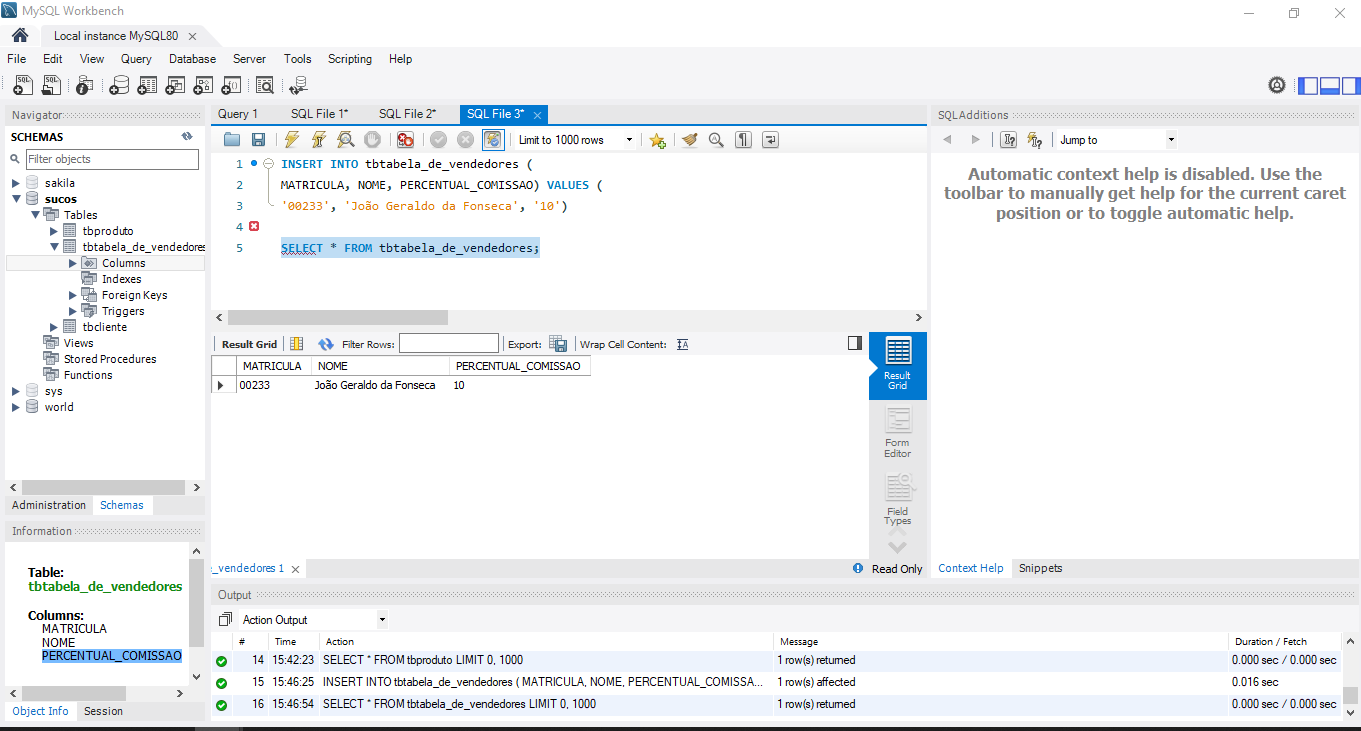Click the Result Grid side button
The image size is (1361, 731).
[898, 365]
